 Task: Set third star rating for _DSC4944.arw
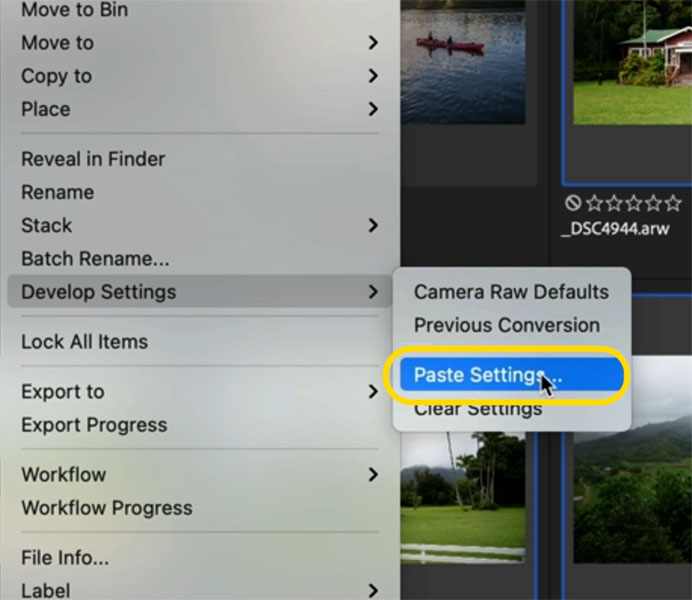[634, 203]
